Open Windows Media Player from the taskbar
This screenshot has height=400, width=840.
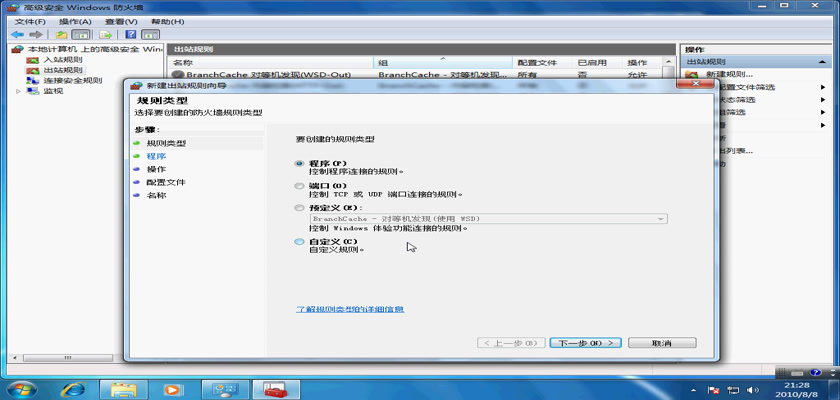pos(173,387)
